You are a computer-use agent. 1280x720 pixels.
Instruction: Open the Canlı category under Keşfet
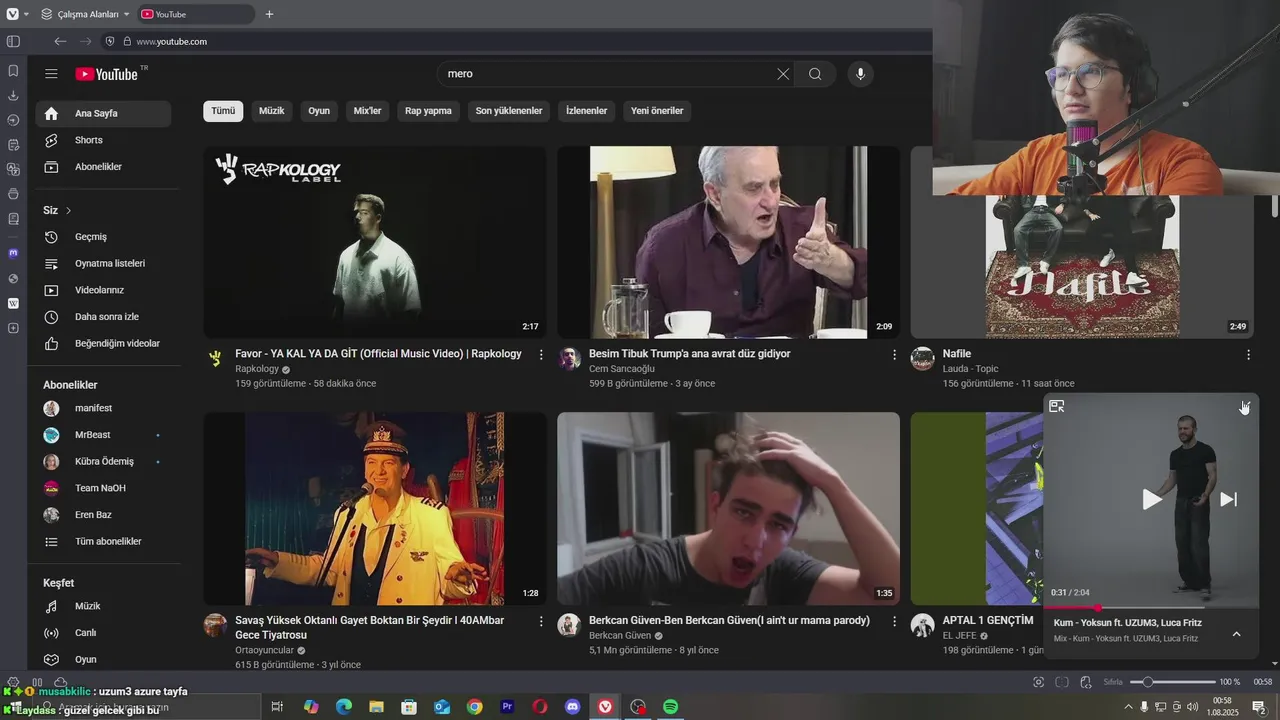103,633
